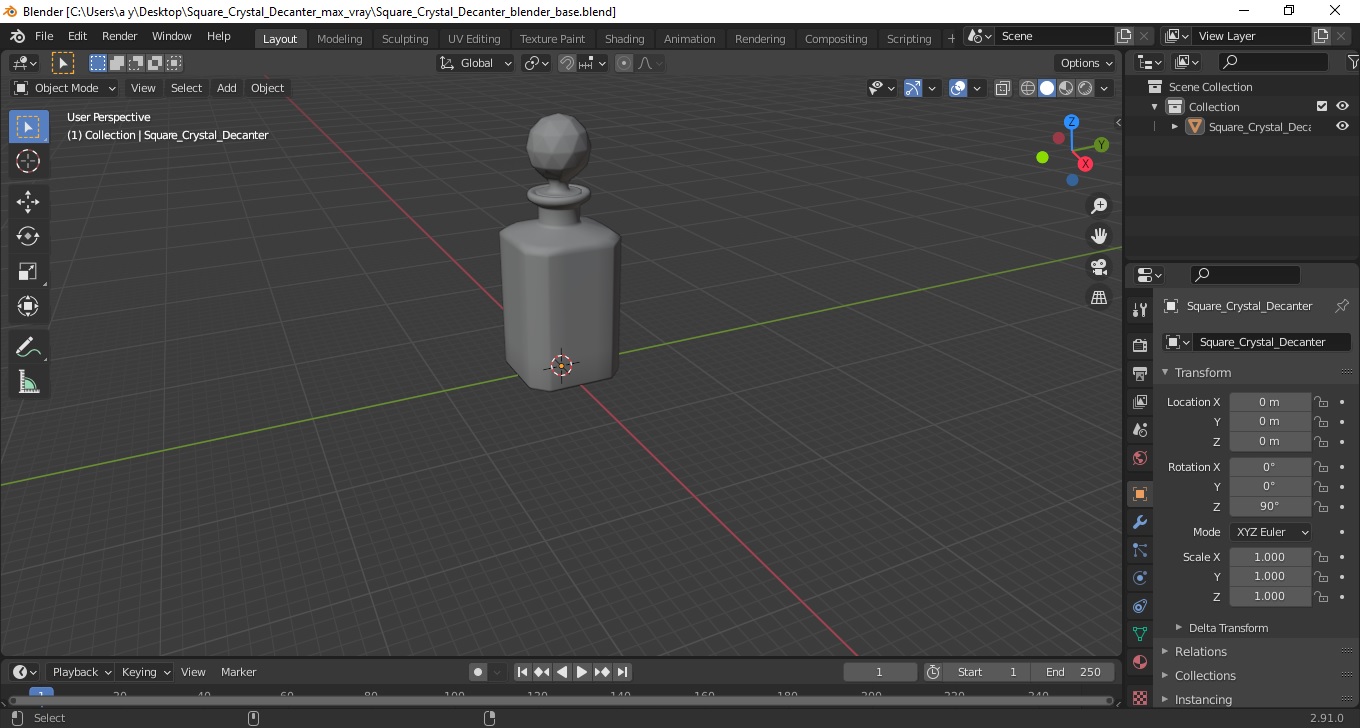
Task: Switch to Sculpting workspace tab
Action: pos(405,39)
